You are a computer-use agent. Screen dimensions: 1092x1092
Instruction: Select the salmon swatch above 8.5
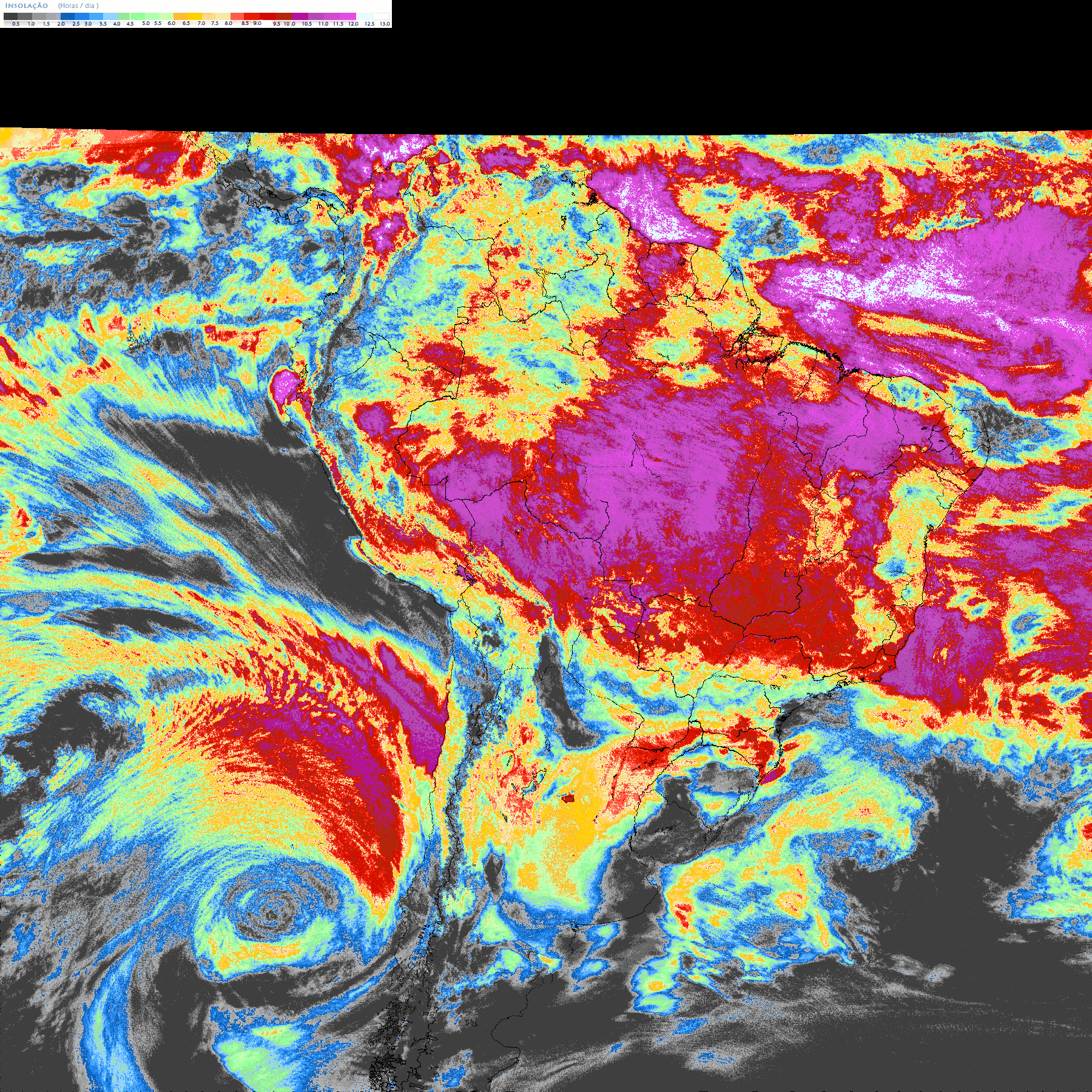pos(237,16)
